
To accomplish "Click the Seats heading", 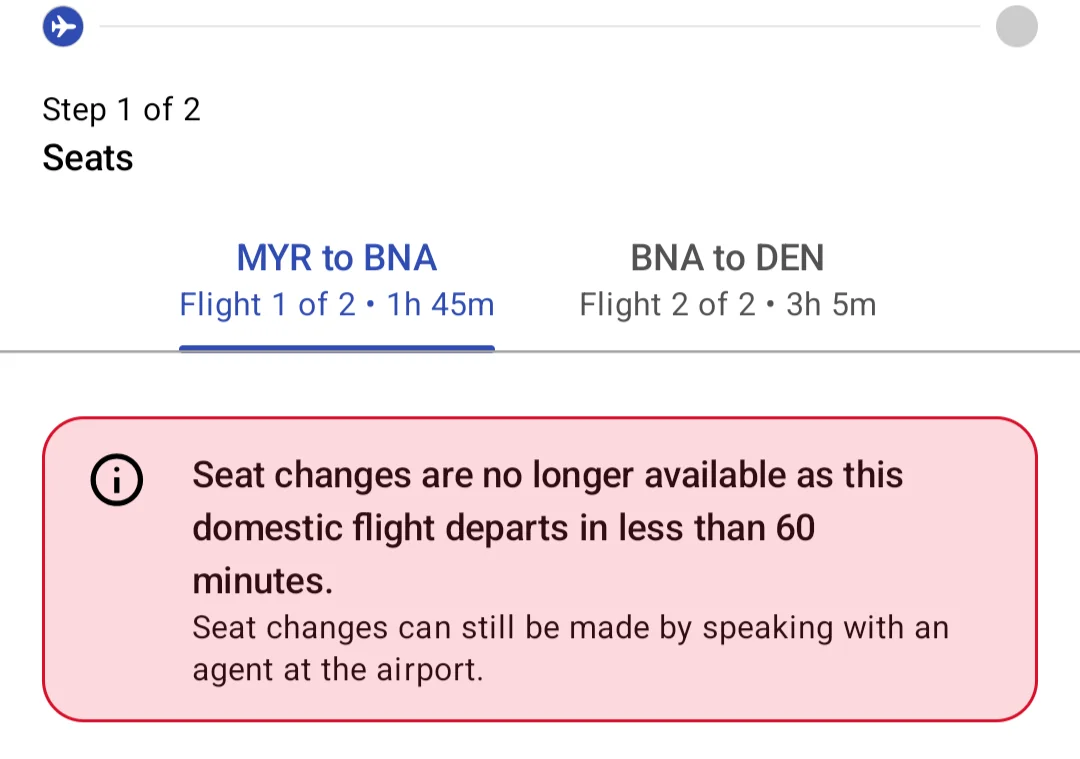I will tap(88, 158).
